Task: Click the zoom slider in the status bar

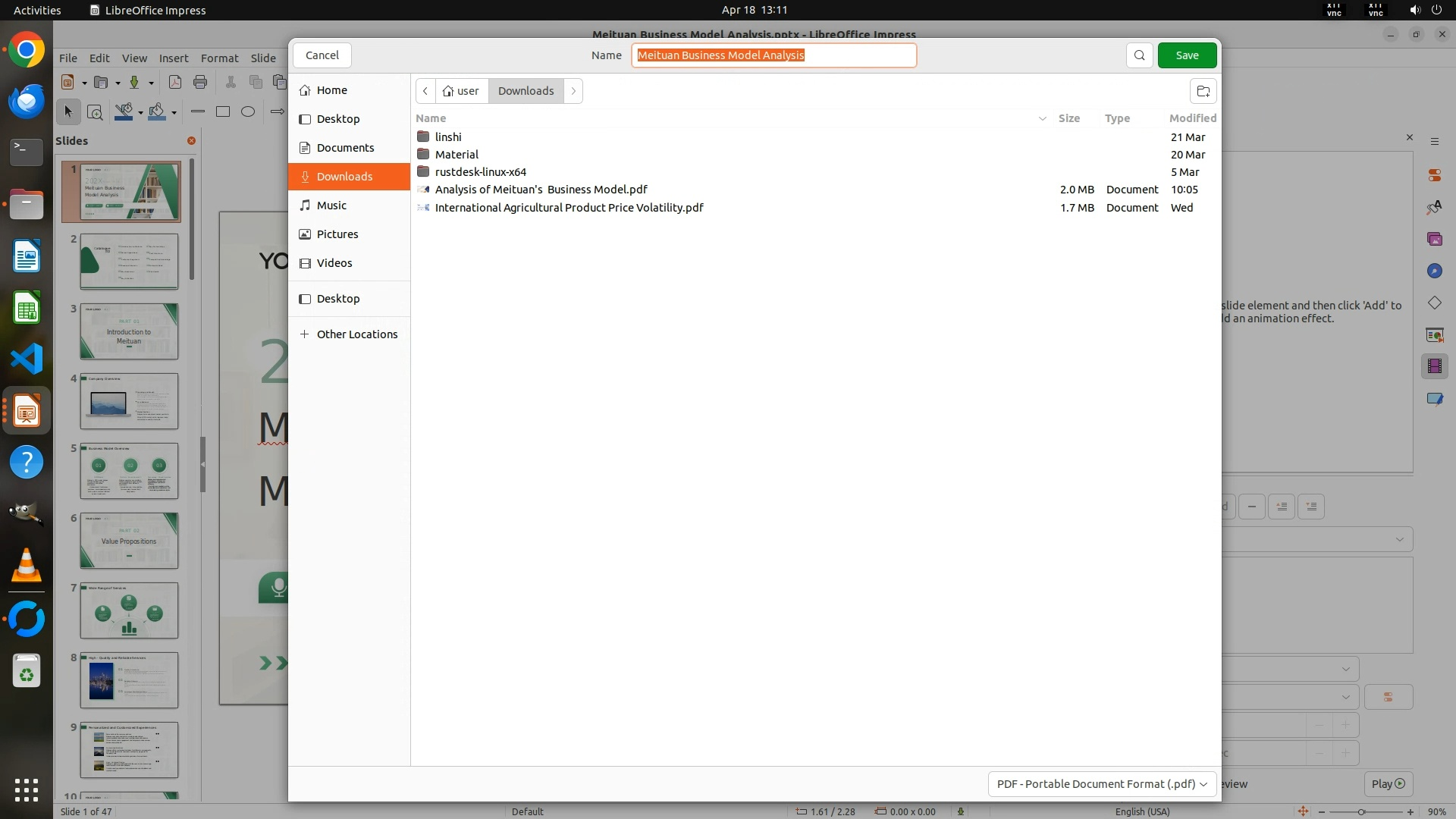Action: point(1361,811)
